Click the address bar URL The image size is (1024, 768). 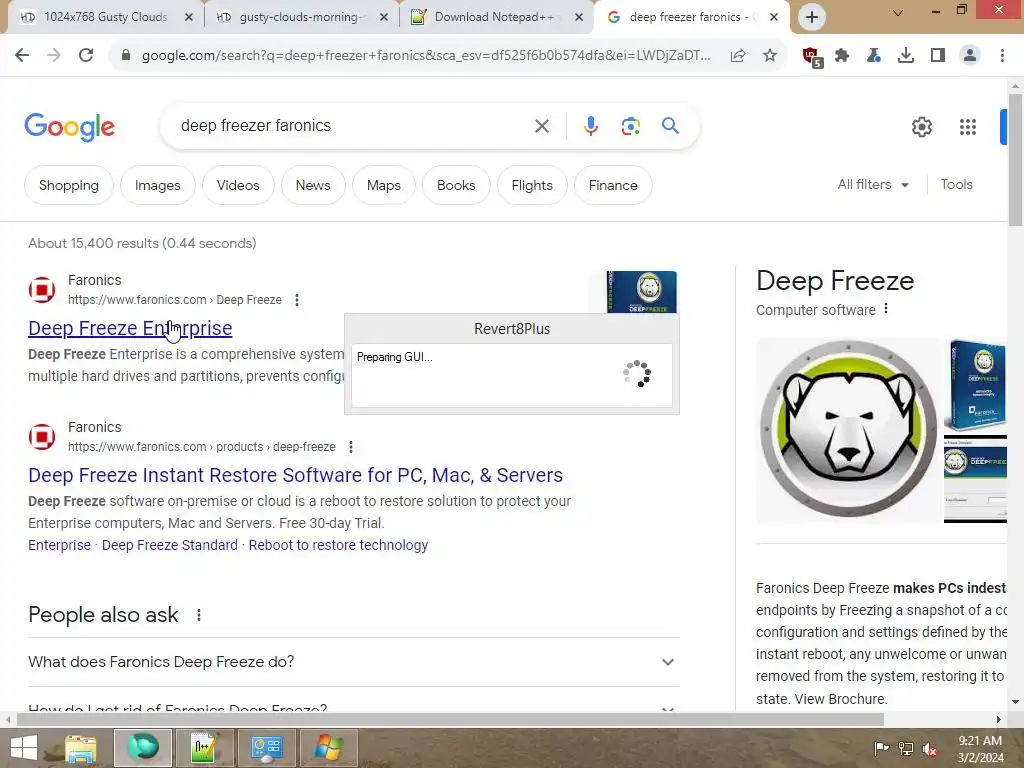coord(426,56)
